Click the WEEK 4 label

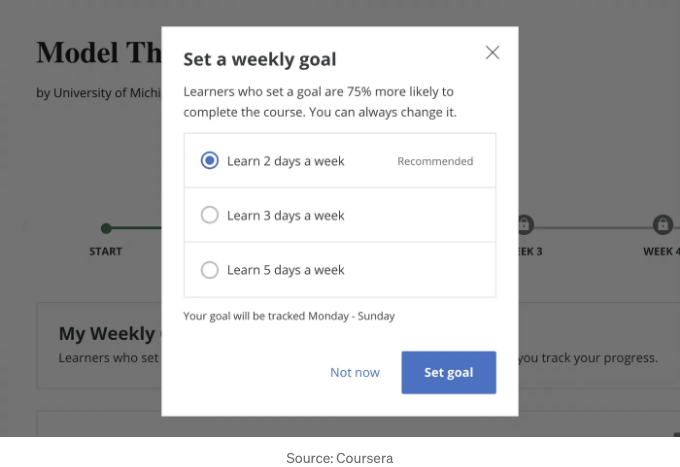(661, 251)
